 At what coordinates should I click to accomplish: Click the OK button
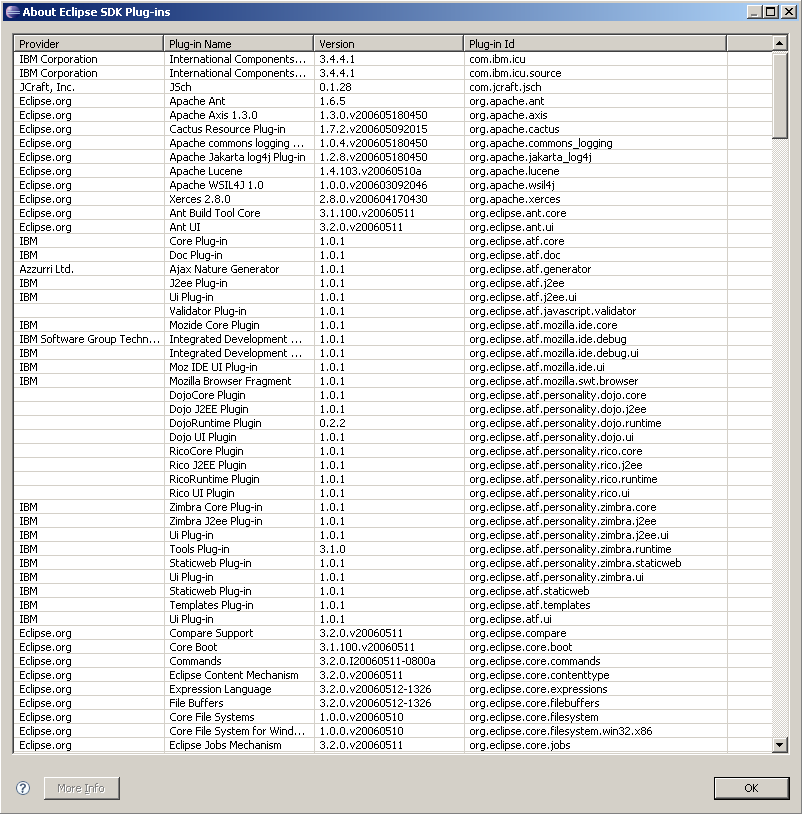(x=751, y=788)
